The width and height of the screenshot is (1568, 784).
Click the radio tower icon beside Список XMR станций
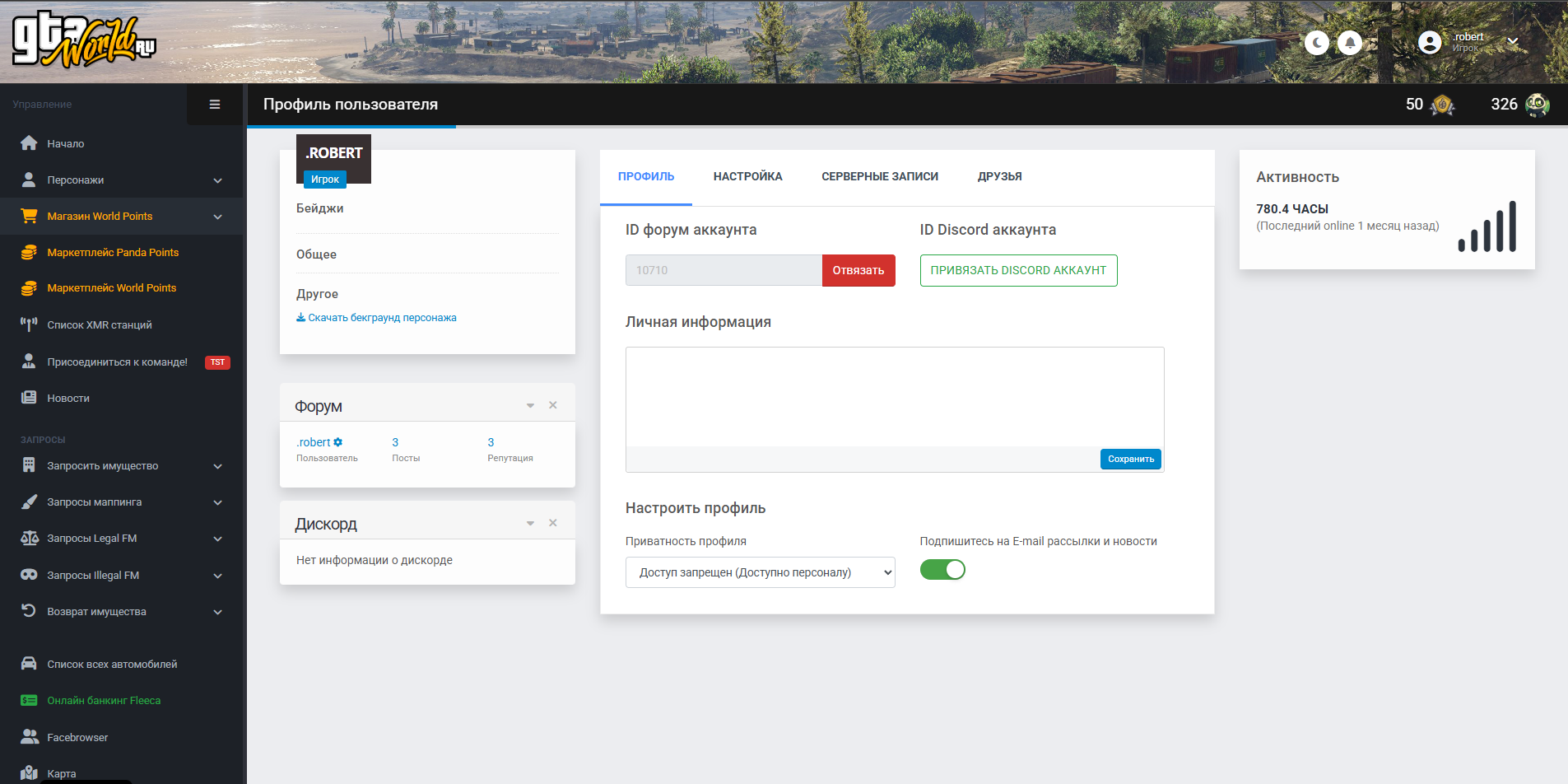pos(29,324)
